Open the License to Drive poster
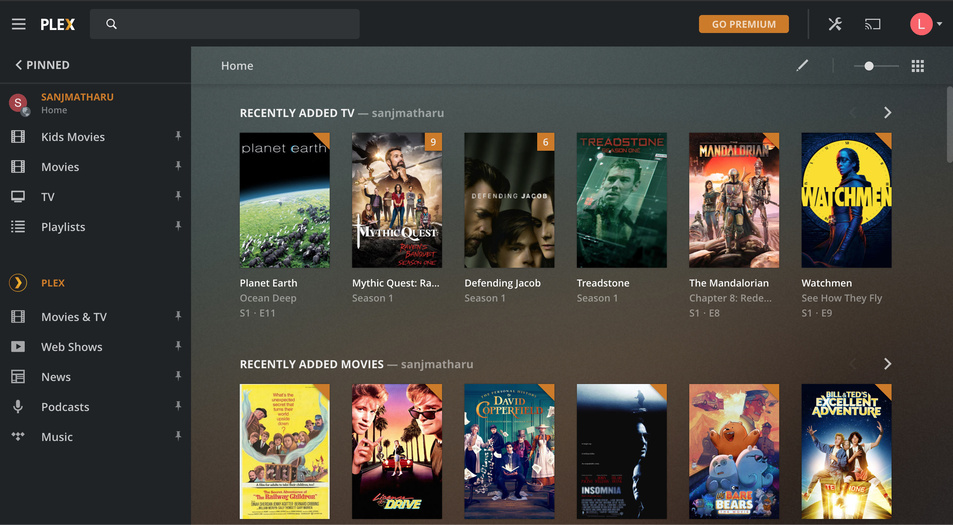Screen dimensions: 953x525 tap(397, 451)
